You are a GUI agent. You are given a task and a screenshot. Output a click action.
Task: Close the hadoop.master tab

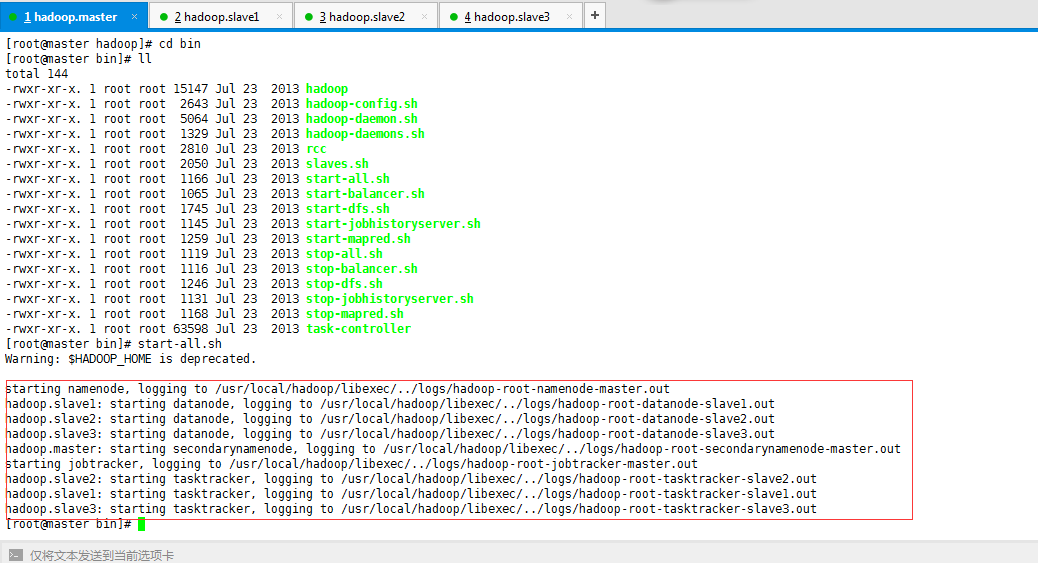pos(134,17)
